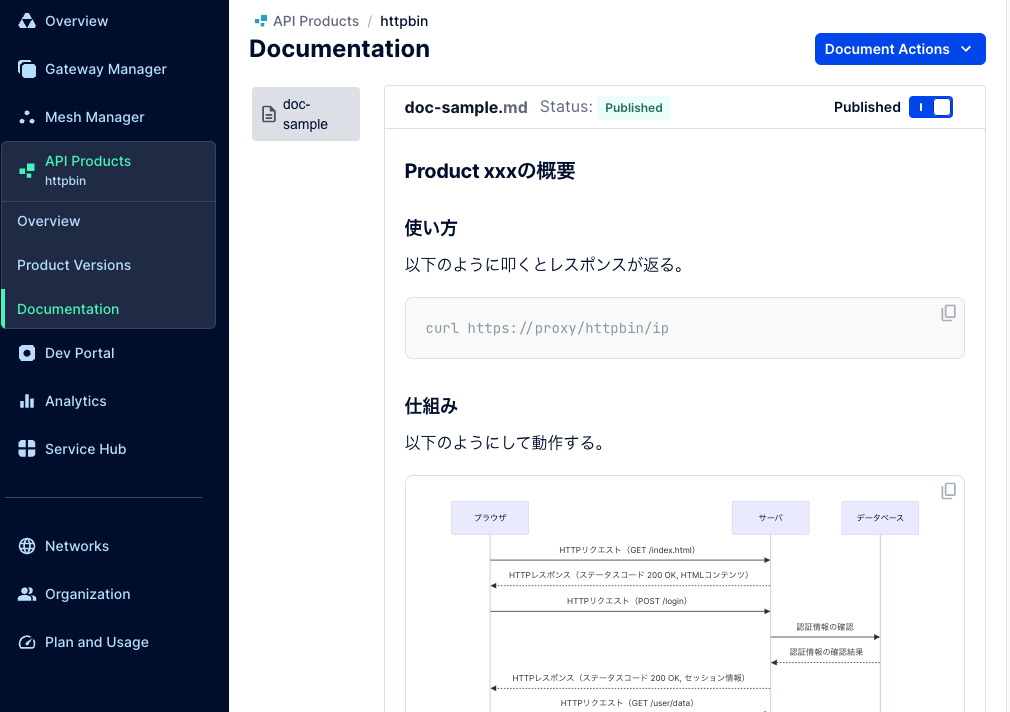The image size is (1010, 712).
Task: Open Service Hub from the sidebar
Action: click(x=86, y=449)
